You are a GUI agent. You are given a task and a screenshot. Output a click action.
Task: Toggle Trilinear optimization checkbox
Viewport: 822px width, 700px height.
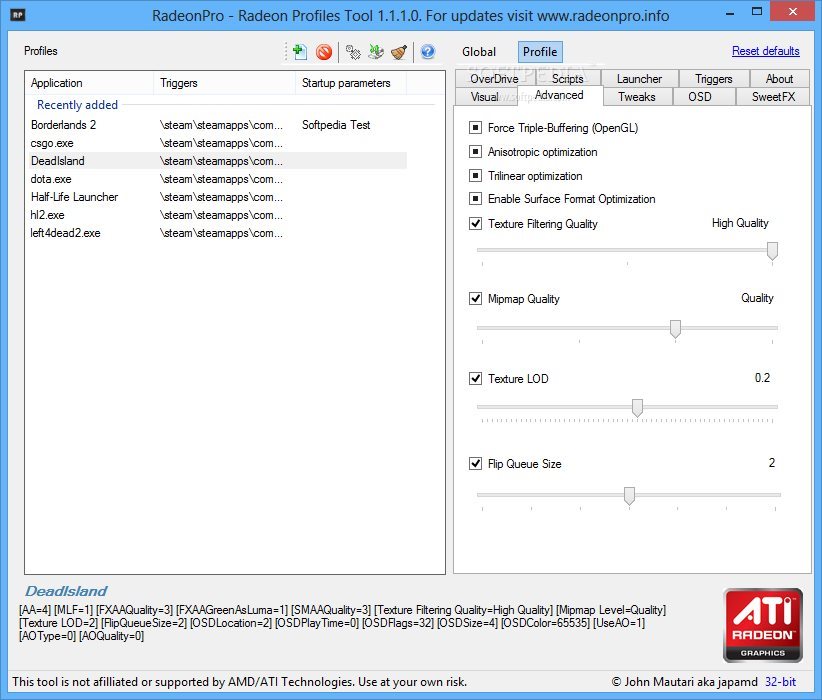[475, 175]
